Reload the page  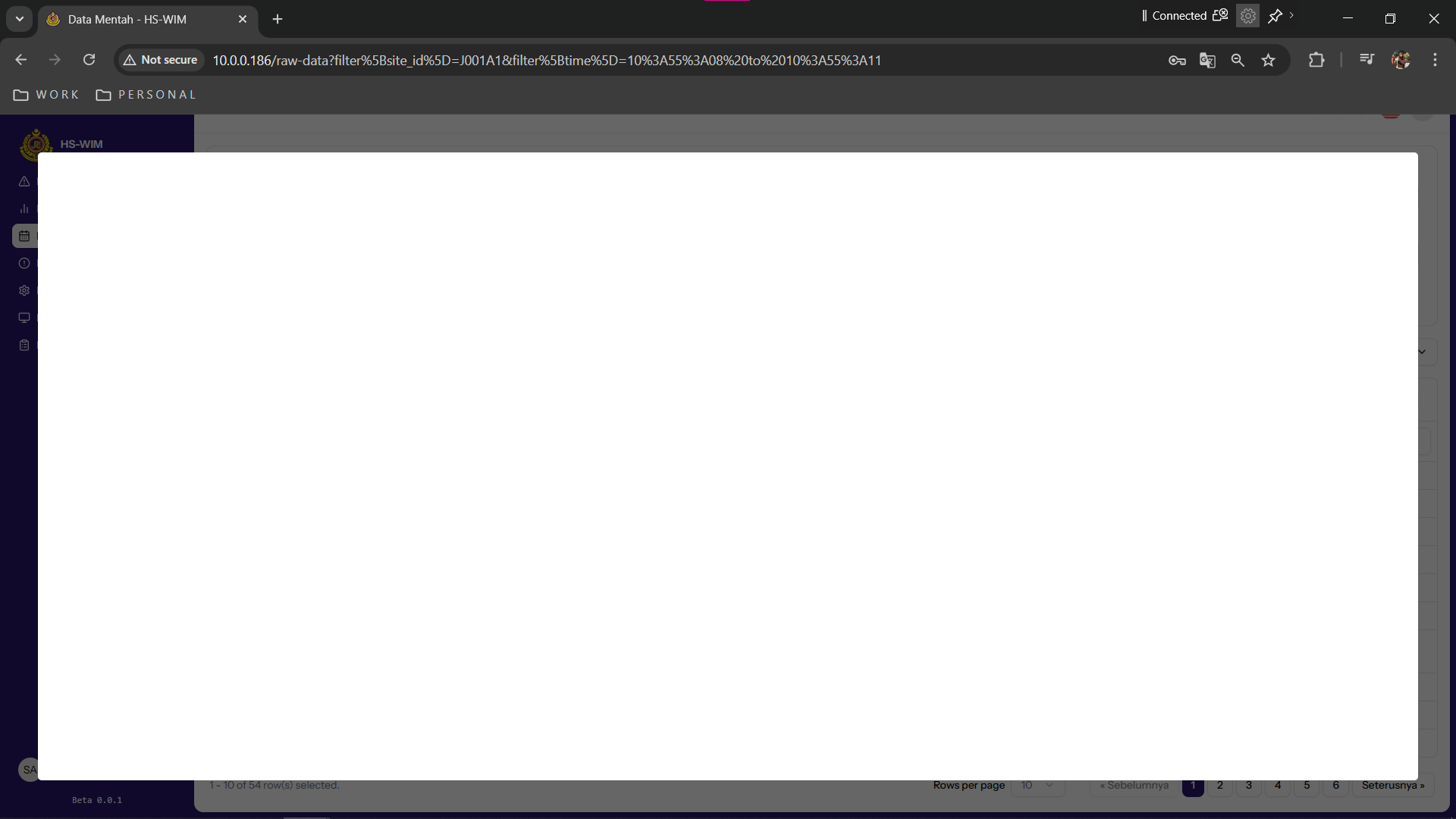[89, 60]
